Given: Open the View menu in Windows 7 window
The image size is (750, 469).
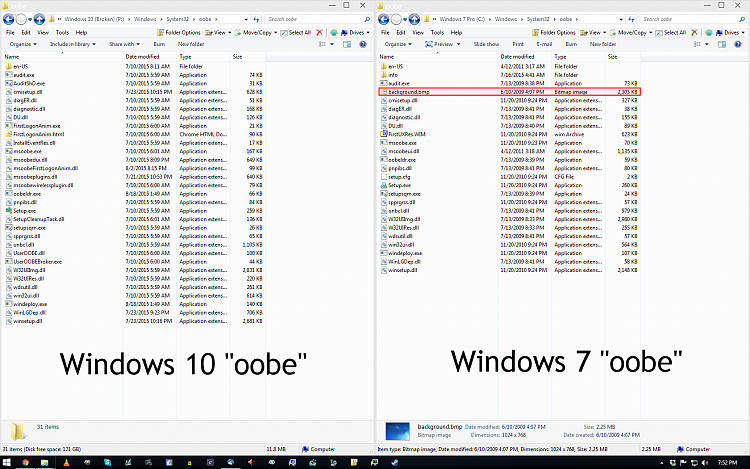Looking at the screenshot, I should point(418,33).
